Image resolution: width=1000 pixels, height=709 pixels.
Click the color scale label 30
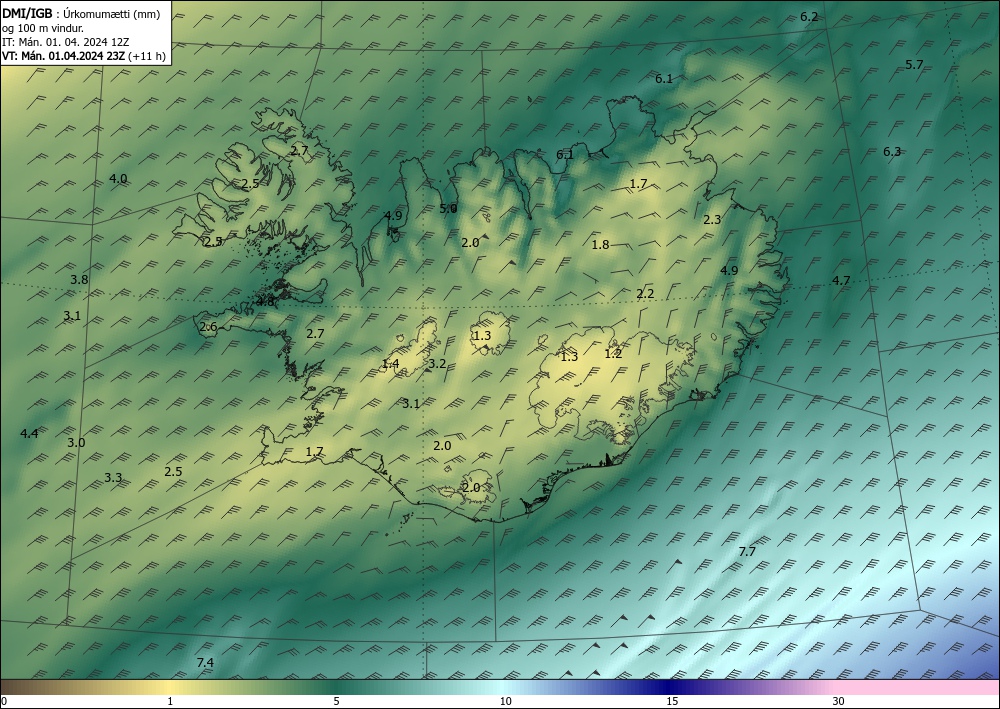point(839,701)
